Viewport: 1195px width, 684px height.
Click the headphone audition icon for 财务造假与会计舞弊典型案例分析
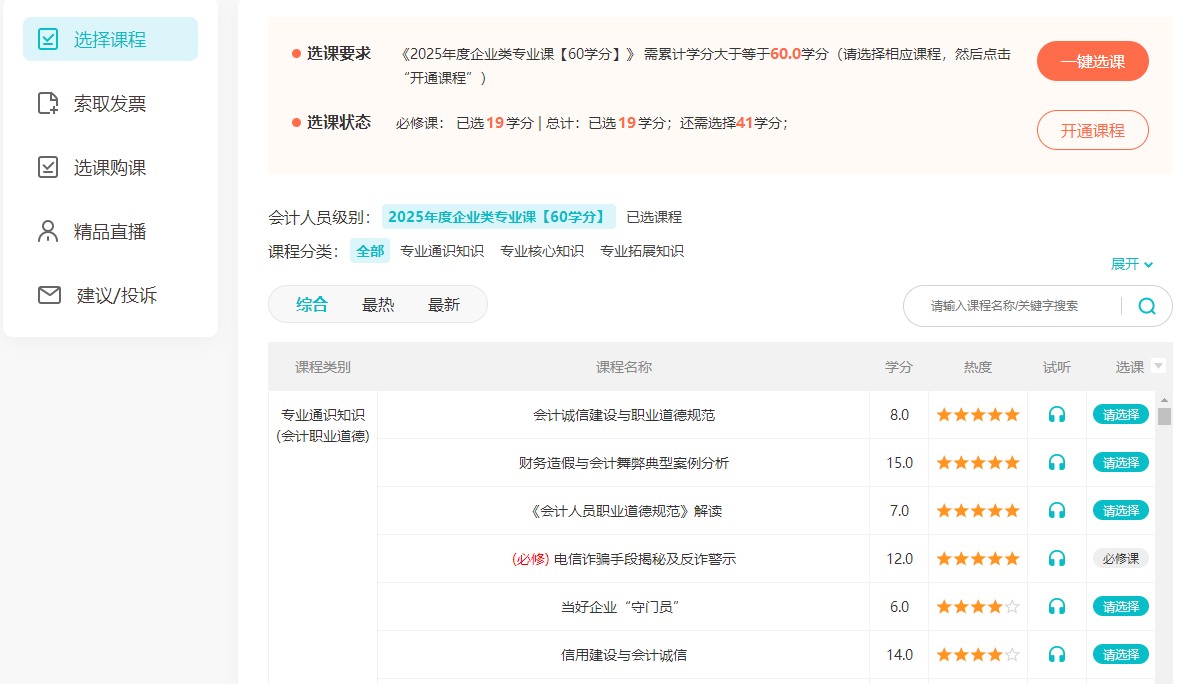pyautogui.click(x=1056, y=461)
